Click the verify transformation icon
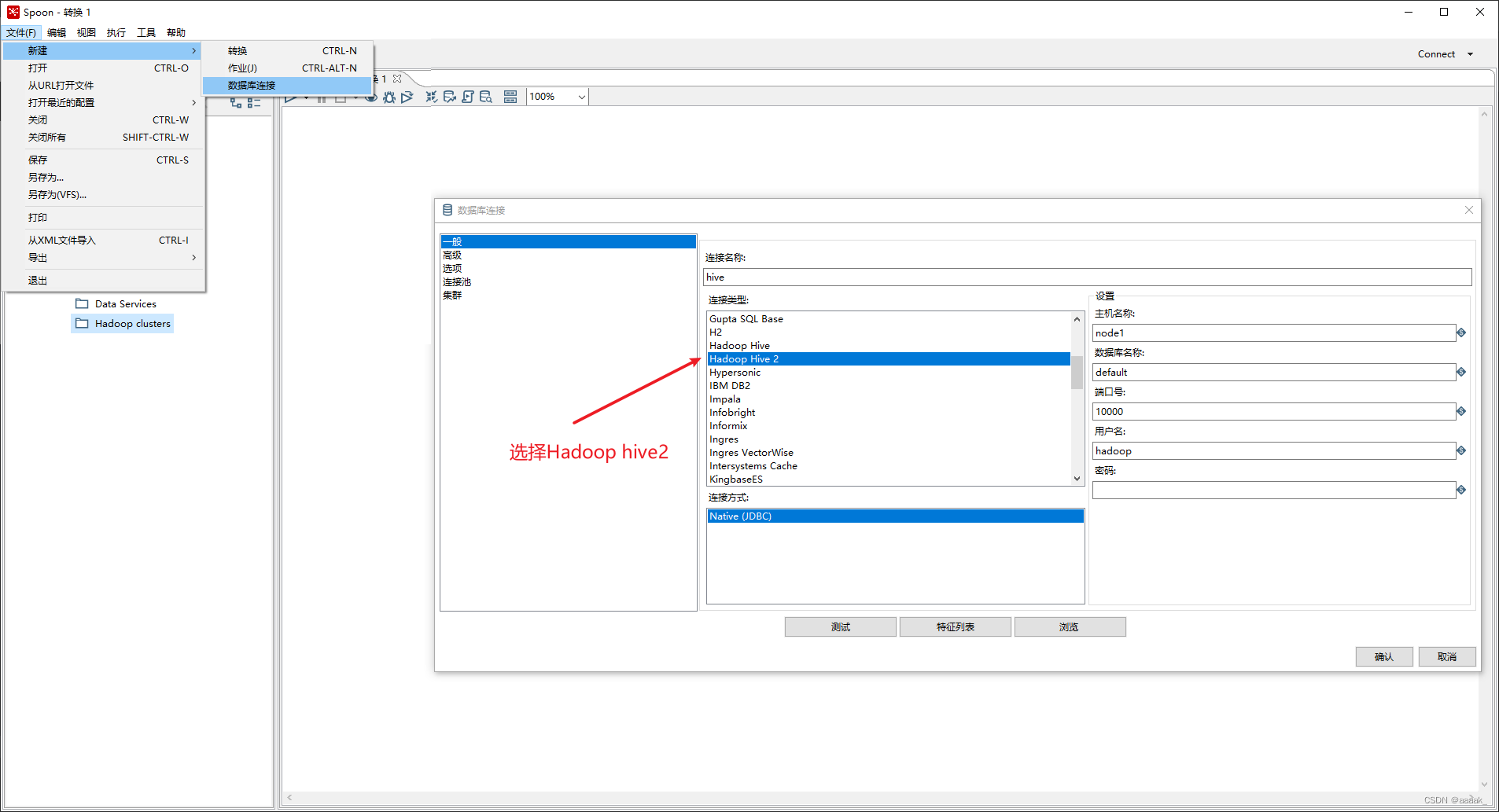 click(x=431, y=97)
